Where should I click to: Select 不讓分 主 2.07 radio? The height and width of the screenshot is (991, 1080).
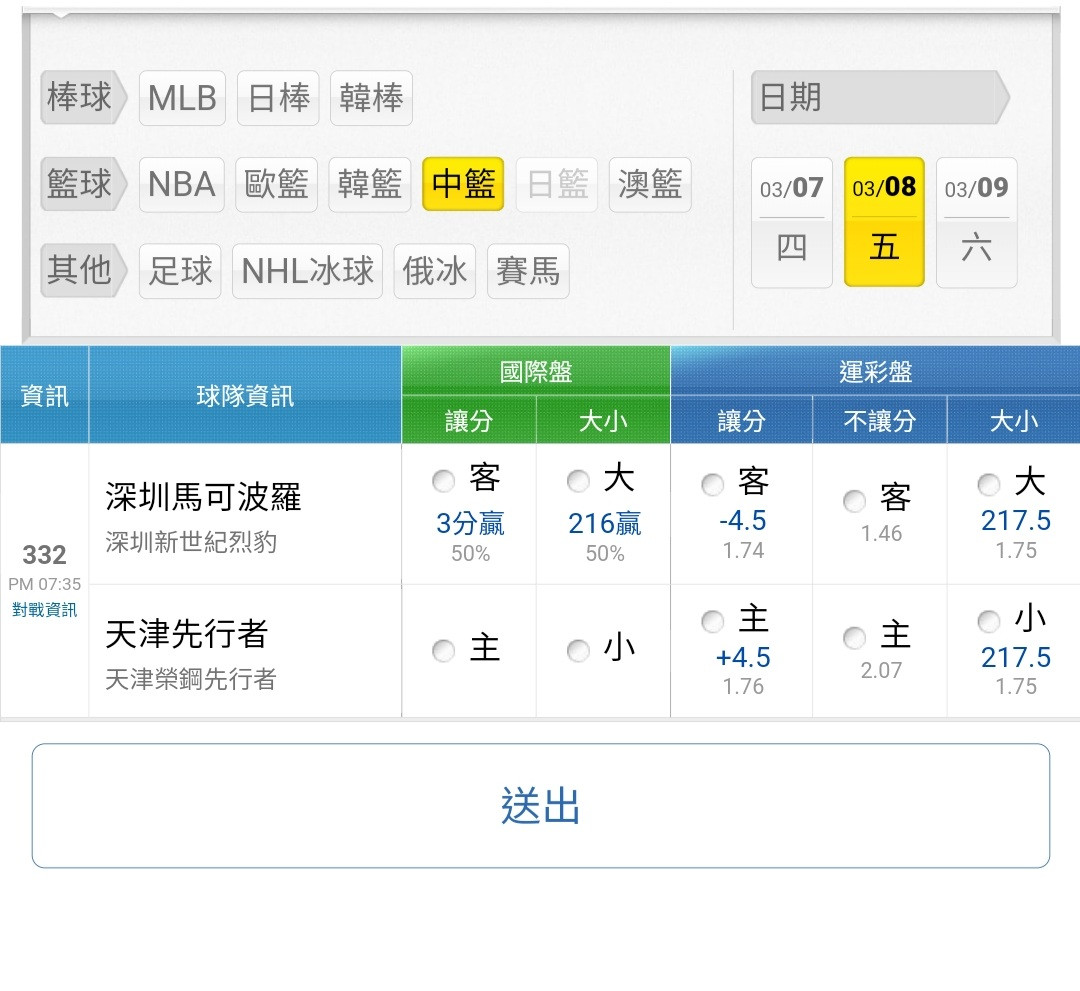click(854, 638)
